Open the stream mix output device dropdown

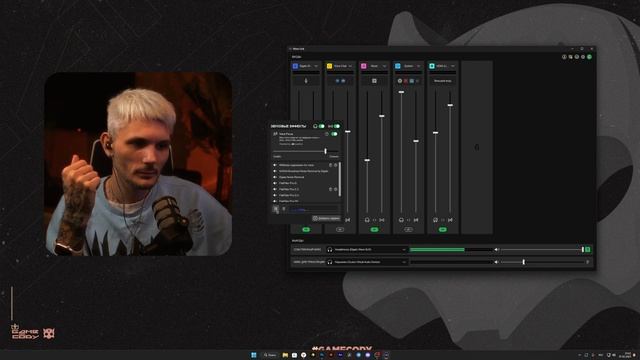tap(367, 262)
